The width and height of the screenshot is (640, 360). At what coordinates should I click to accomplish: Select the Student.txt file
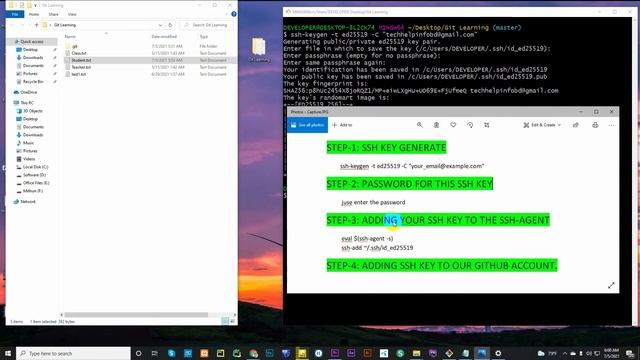tap(81, 60)
